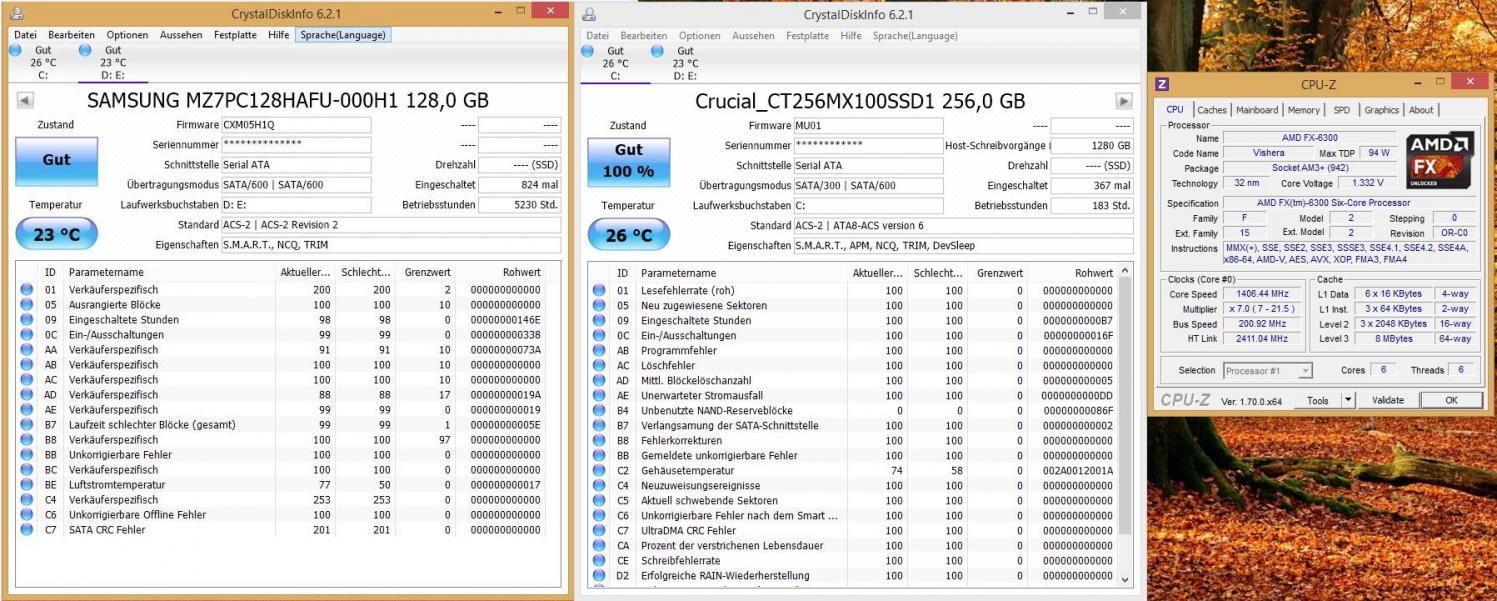This screenshot has width=1497, height=601.
Task: Click Gut health status button in Samsung window
Action: 57,160
